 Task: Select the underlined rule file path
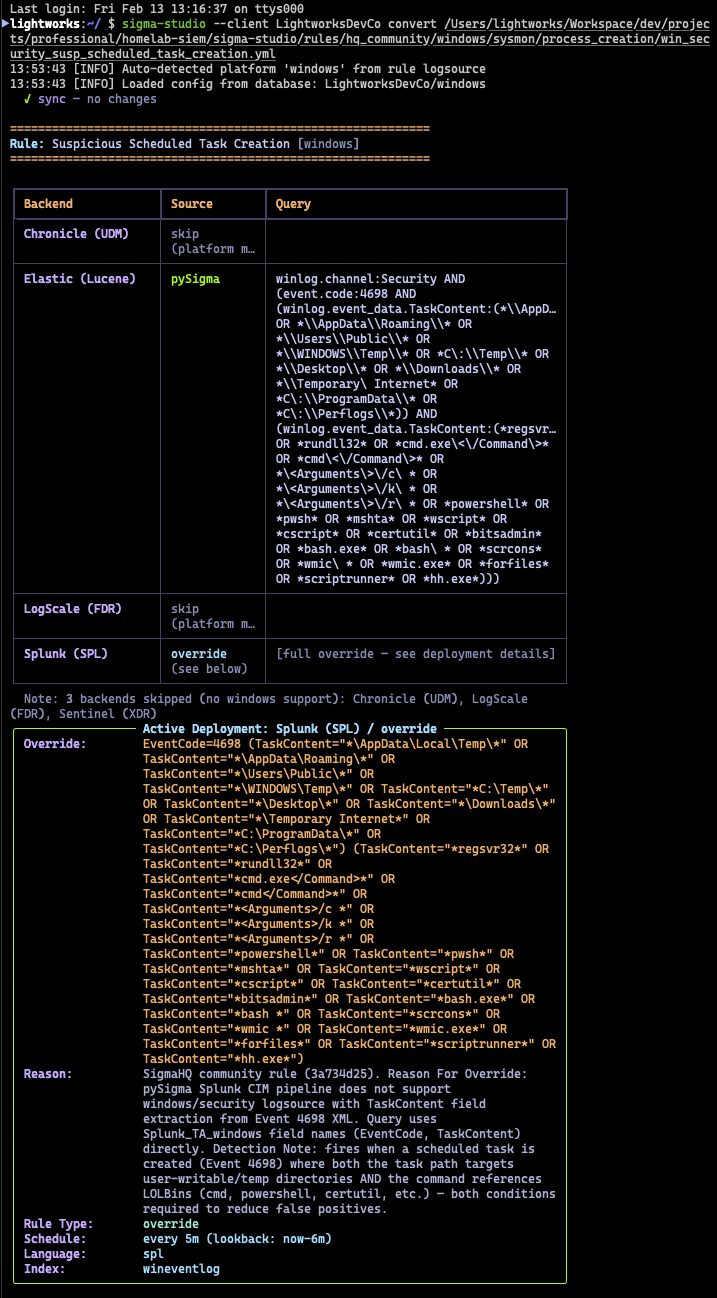(359, 38)
